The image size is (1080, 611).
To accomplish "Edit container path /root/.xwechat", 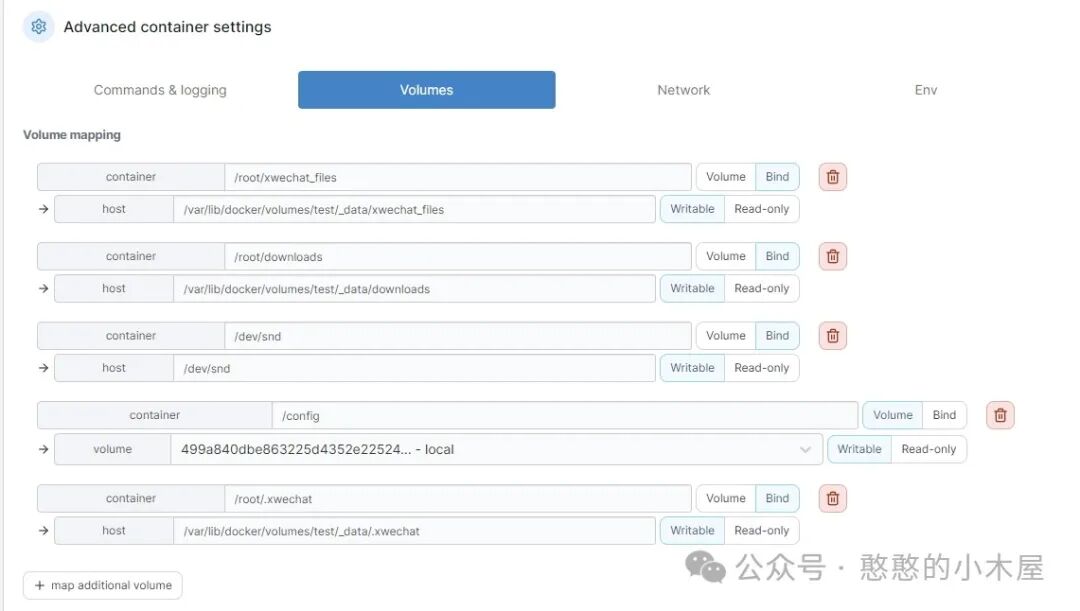I will tap(457, 499).
